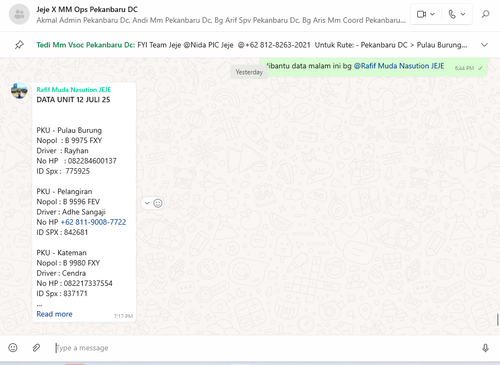Select the line Nopol : B 9980 FXY
500x365 pixels.
(68, 263)
